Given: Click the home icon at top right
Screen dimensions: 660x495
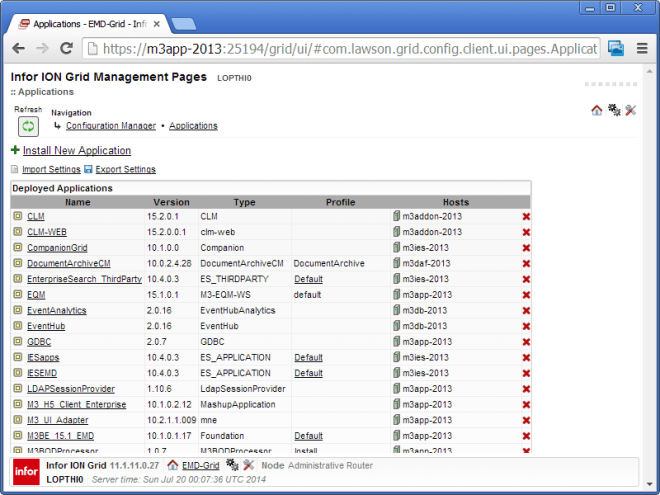Looking at the screenshot, I should click(597, 110).
